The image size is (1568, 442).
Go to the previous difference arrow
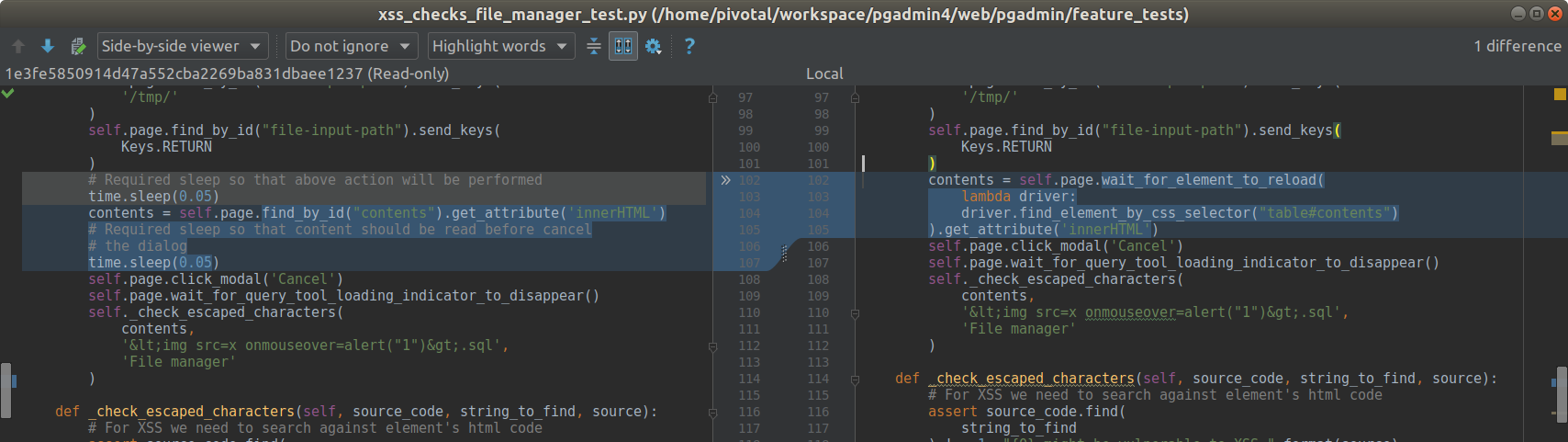click(18, 46)
